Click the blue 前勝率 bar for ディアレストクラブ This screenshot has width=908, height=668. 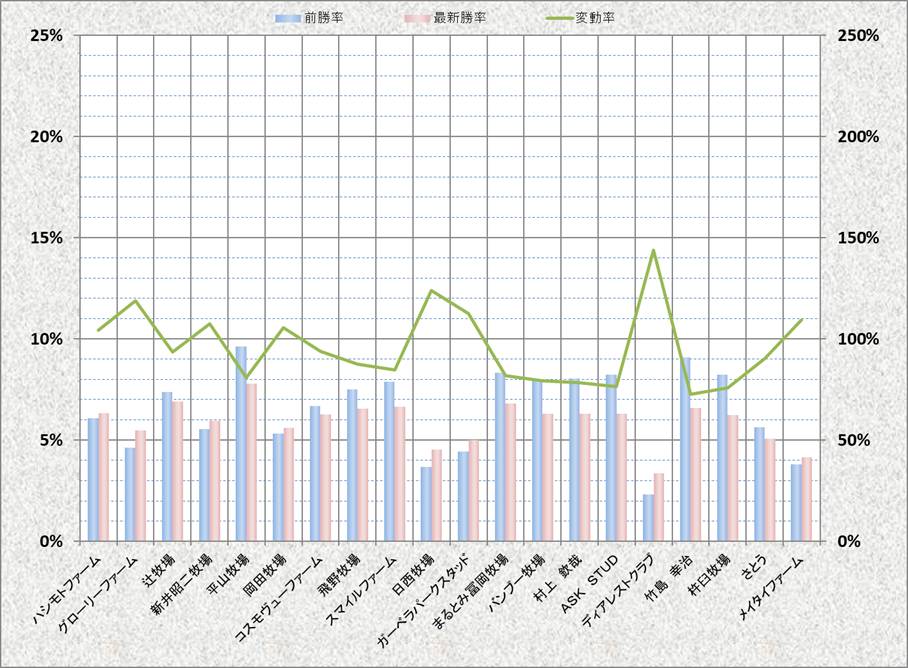[x=648, y=517]
